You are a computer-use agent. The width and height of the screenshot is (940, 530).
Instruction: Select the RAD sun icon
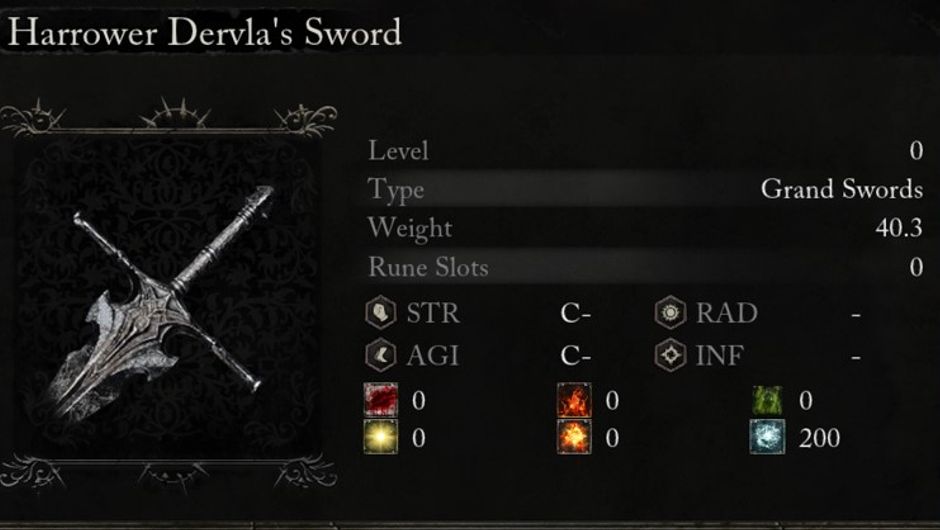[670, 313]
